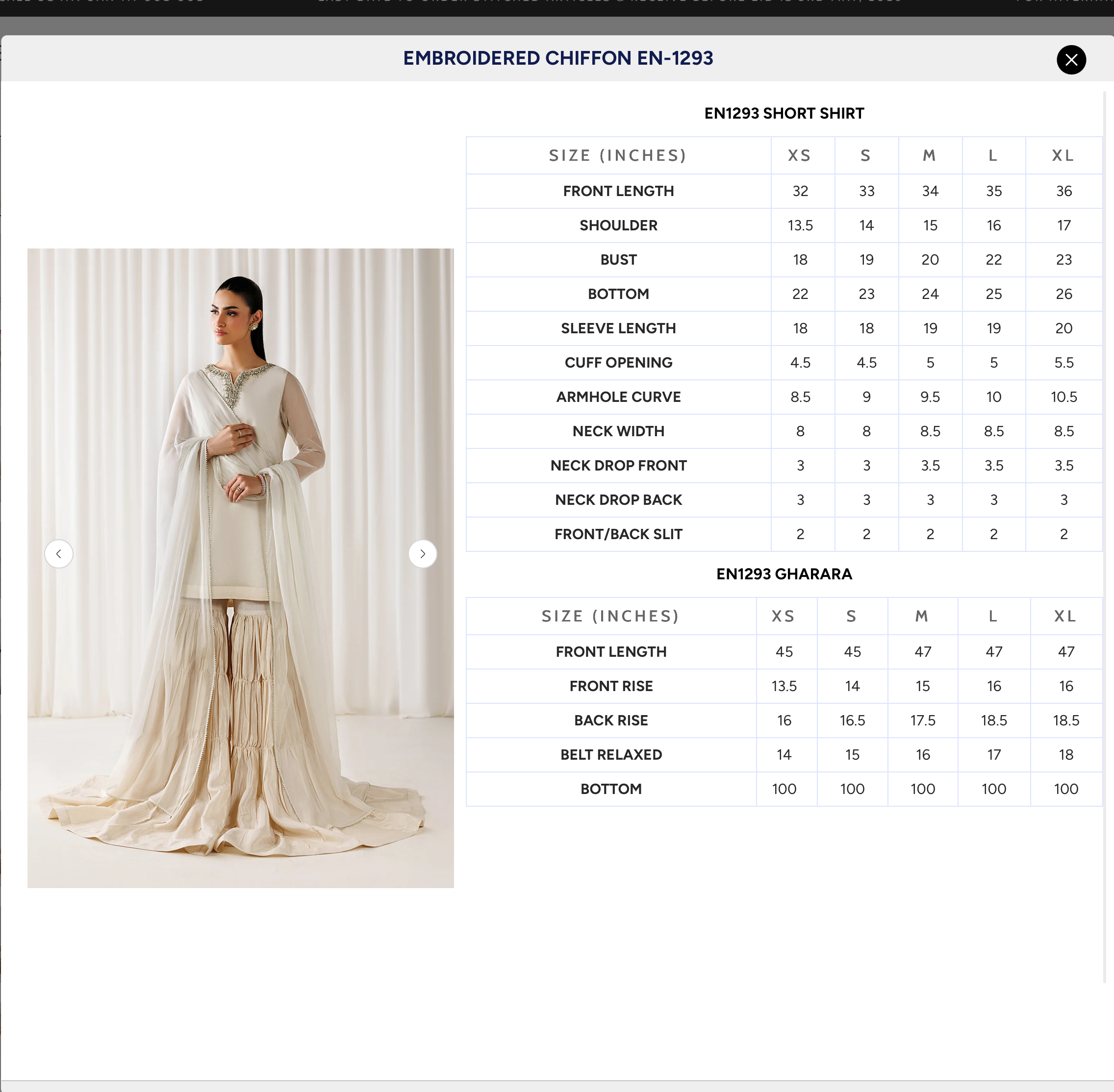1114x1092 pixels.
Task: Click the M column header in gharara table
Action: pyautogui.click(x=922, y=616)
